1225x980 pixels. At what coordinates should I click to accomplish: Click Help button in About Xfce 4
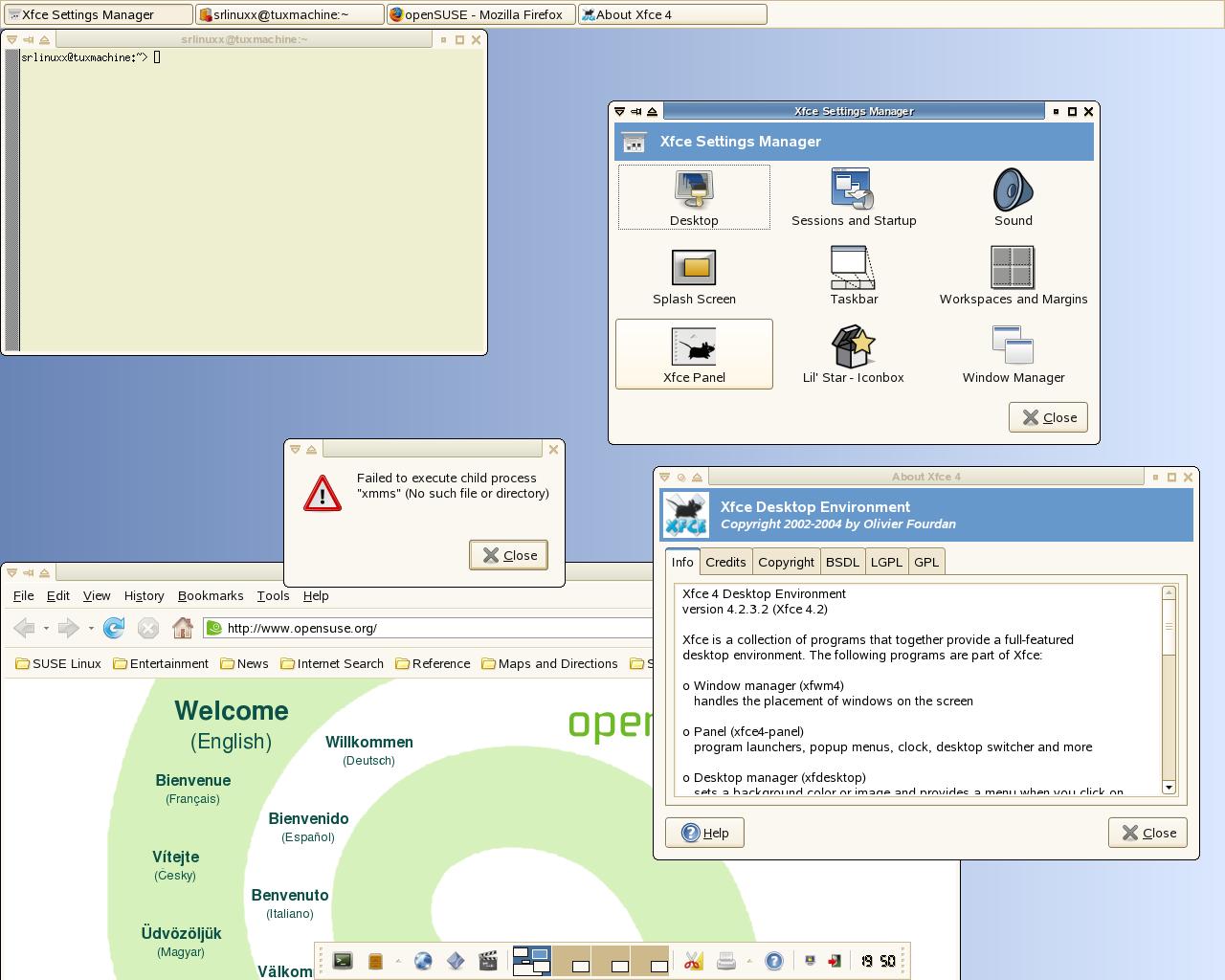pos(704,833)
